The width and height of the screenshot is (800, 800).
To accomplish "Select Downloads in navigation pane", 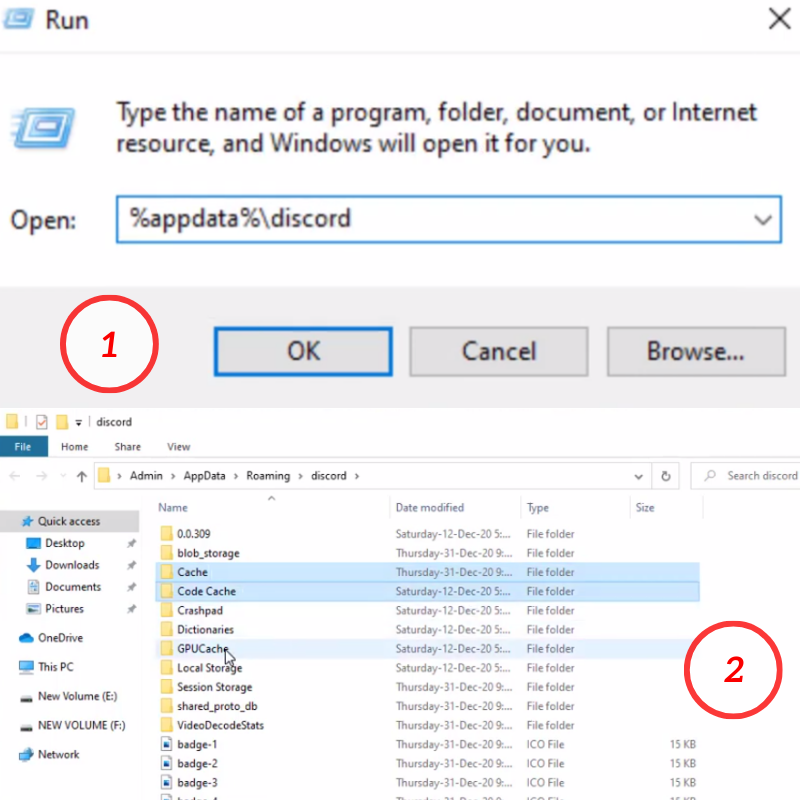I will [x=72, y=565].
